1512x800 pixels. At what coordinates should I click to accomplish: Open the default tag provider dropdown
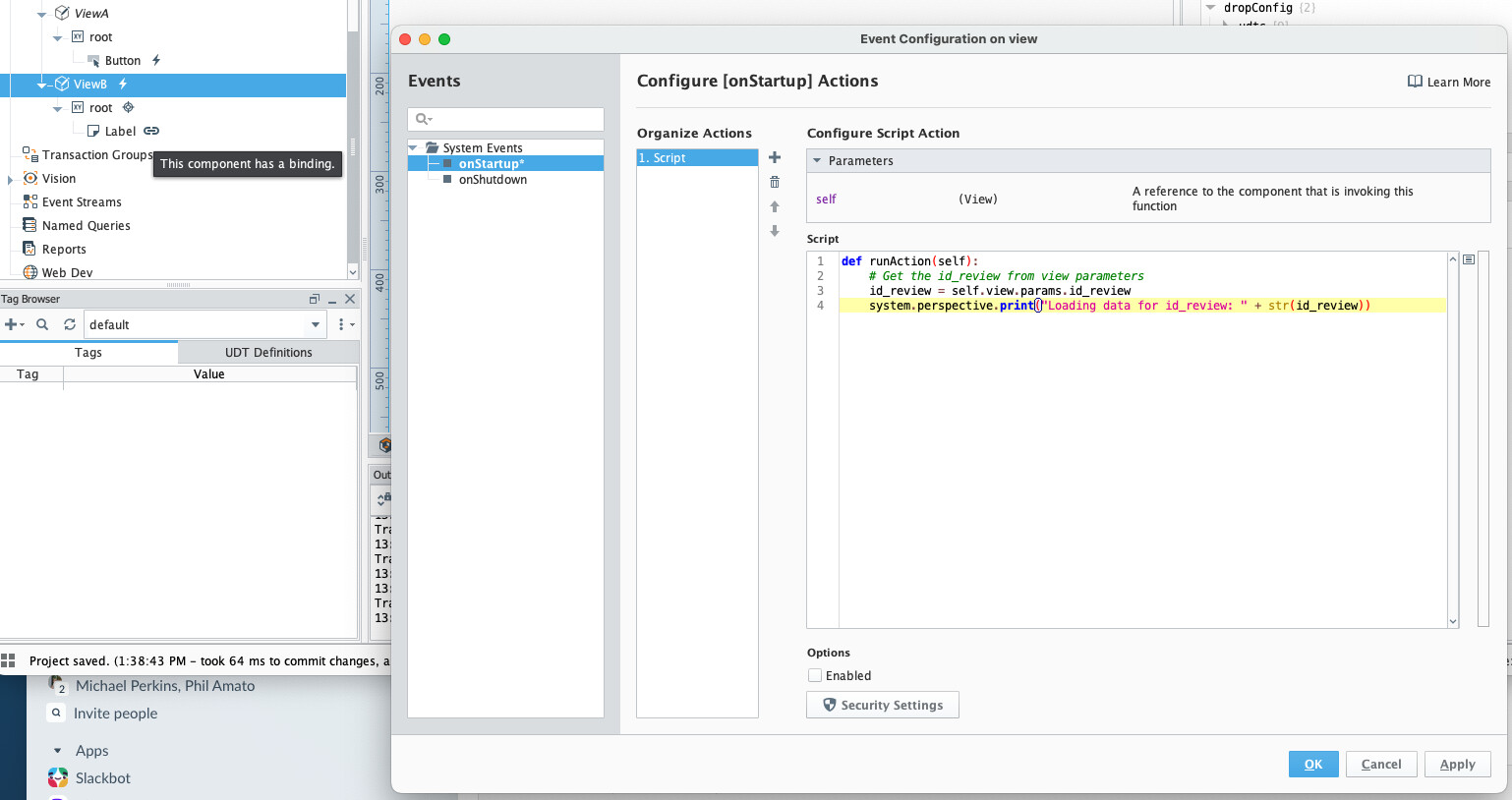(315, 324)
